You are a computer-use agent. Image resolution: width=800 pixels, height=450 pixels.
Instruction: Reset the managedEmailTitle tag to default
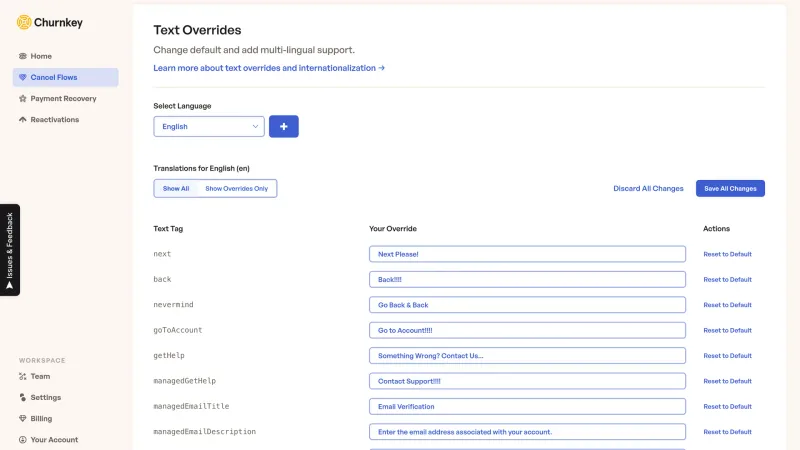coord(727,407)
